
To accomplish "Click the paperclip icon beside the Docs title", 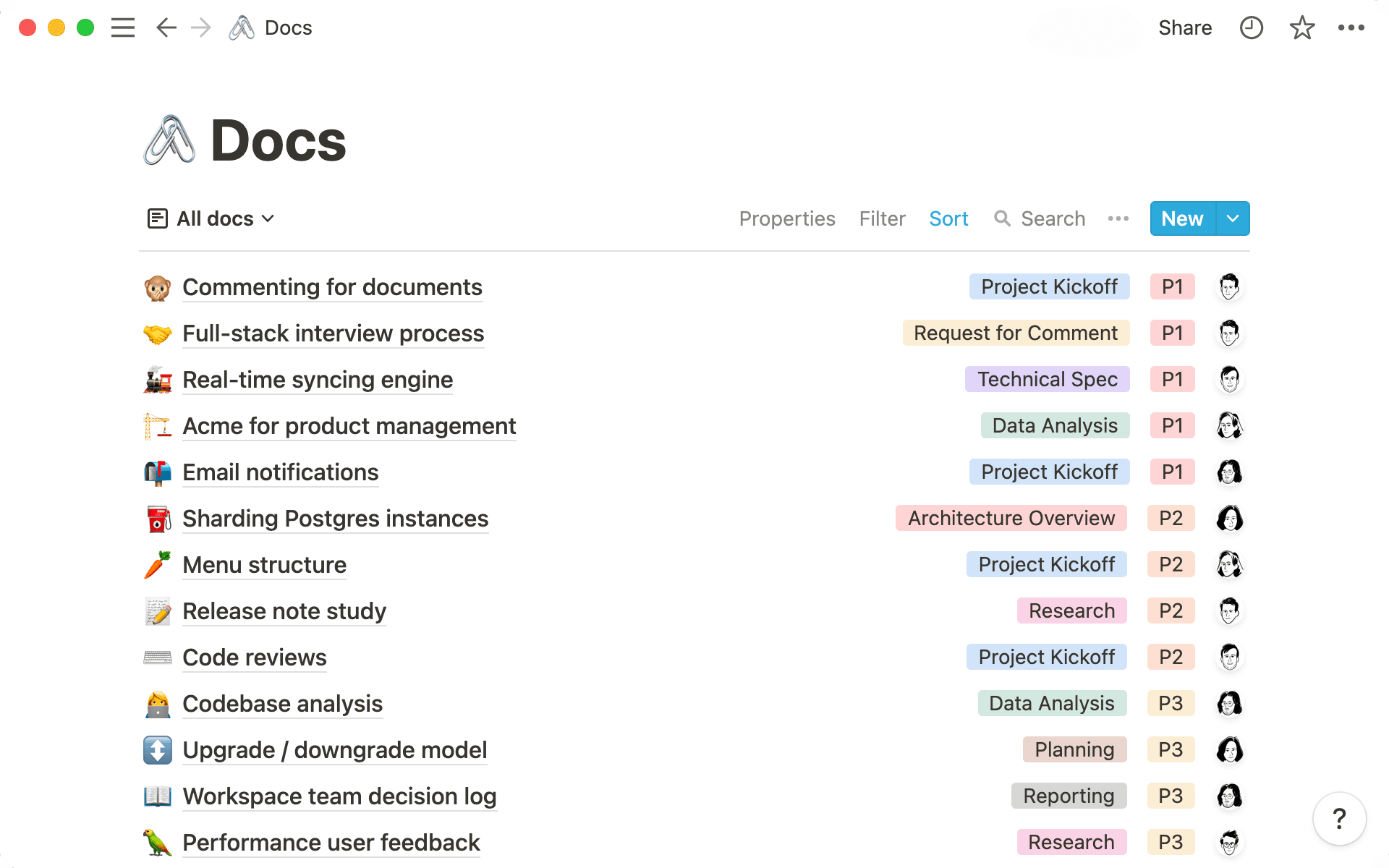I will [x=169, y=140].
